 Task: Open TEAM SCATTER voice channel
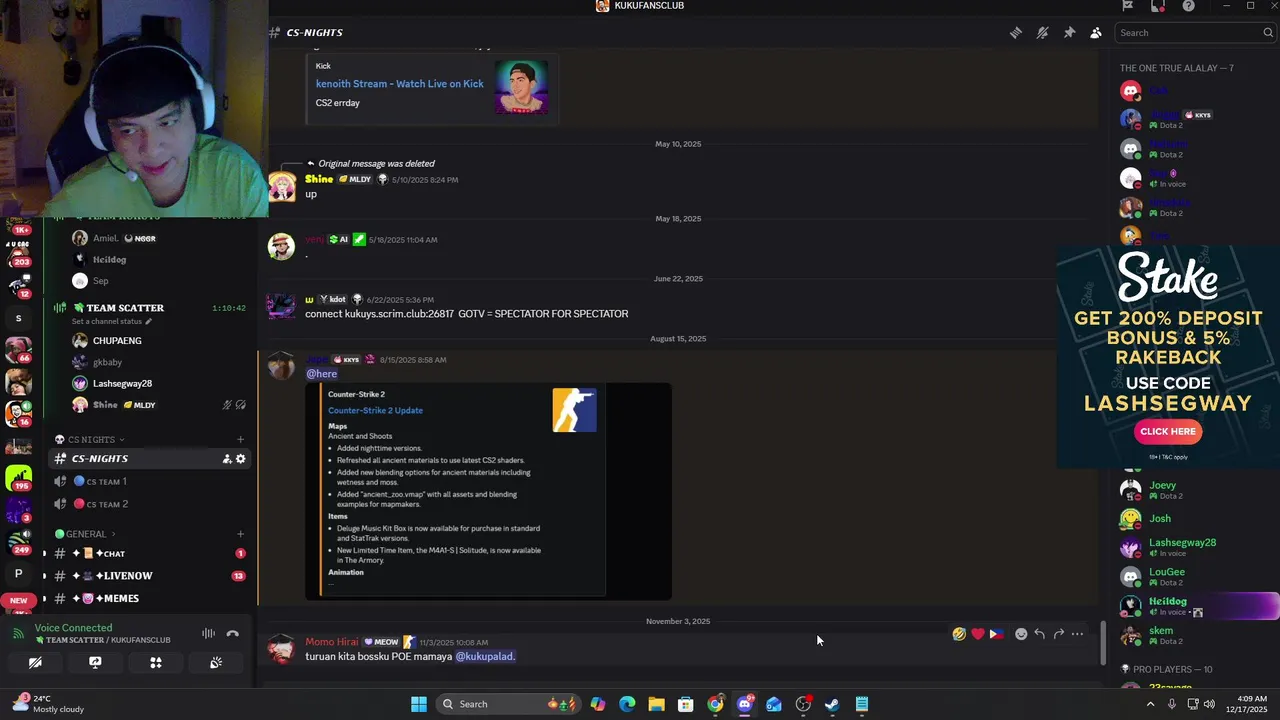[x=150, y=308]
